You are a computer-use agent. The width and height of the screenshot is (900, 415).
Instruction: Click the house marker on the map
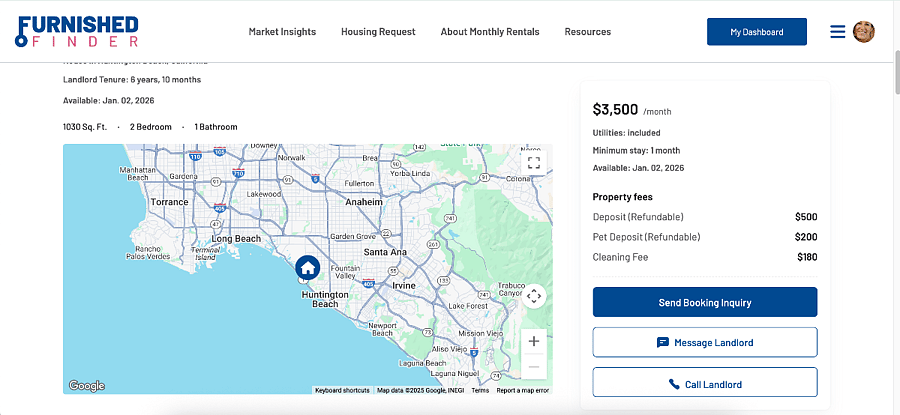(x=308, y=267)
